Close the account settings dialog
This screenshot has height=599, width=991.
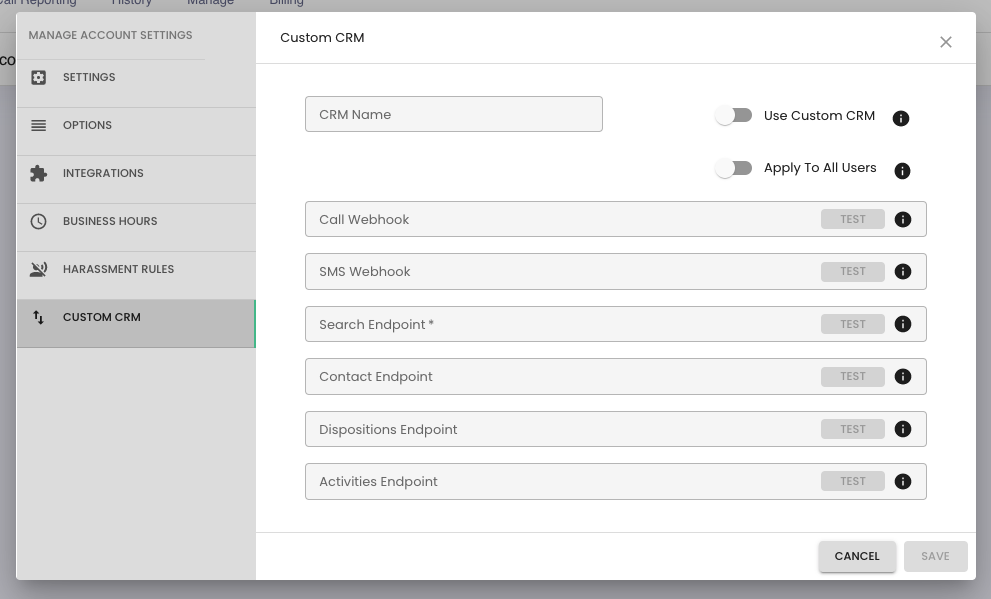tap(945, 42)
